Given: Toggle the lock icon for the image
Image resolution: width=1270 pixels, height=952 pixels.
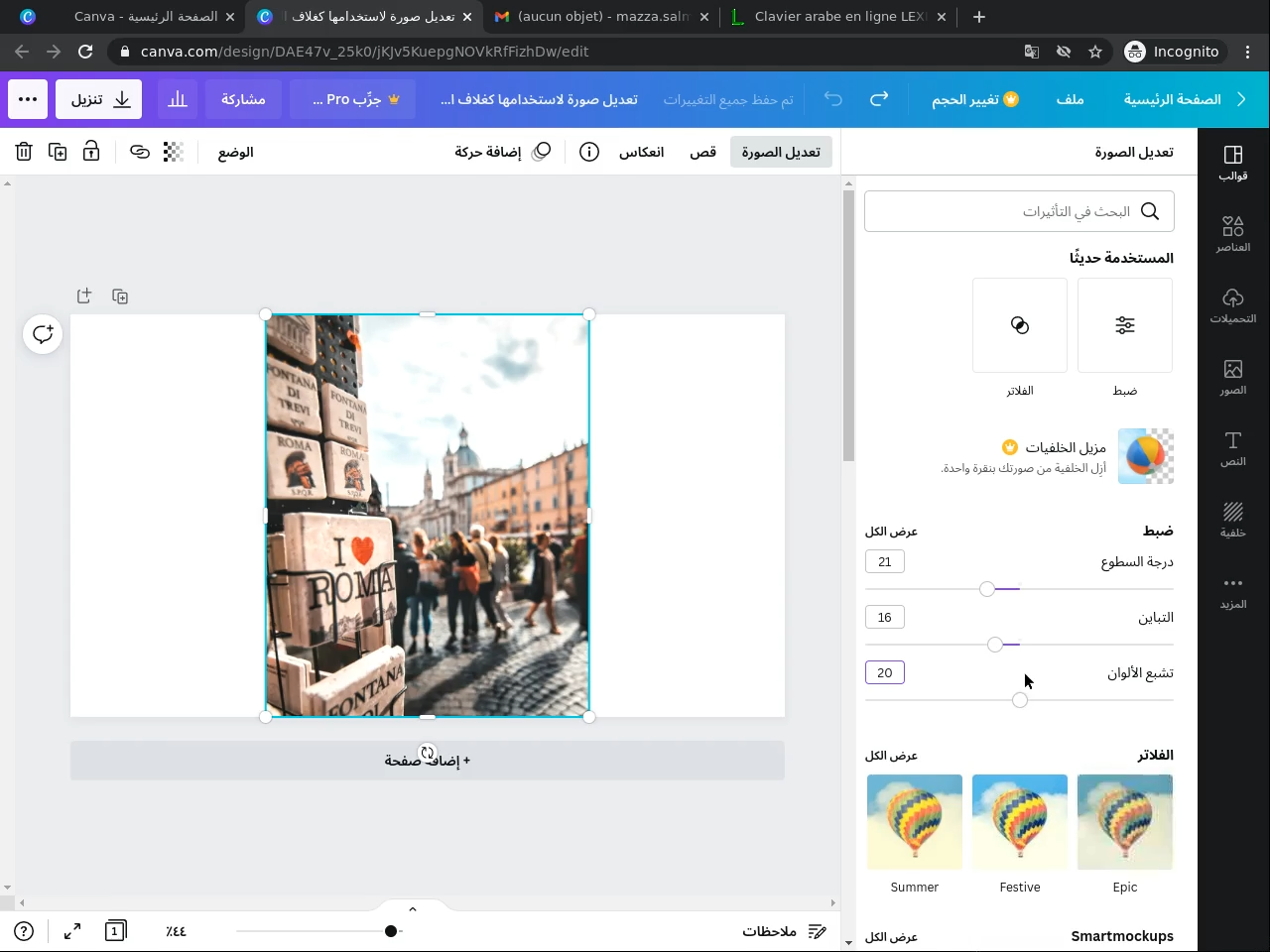Looking at the screenshot, I should tap(91, 152).
